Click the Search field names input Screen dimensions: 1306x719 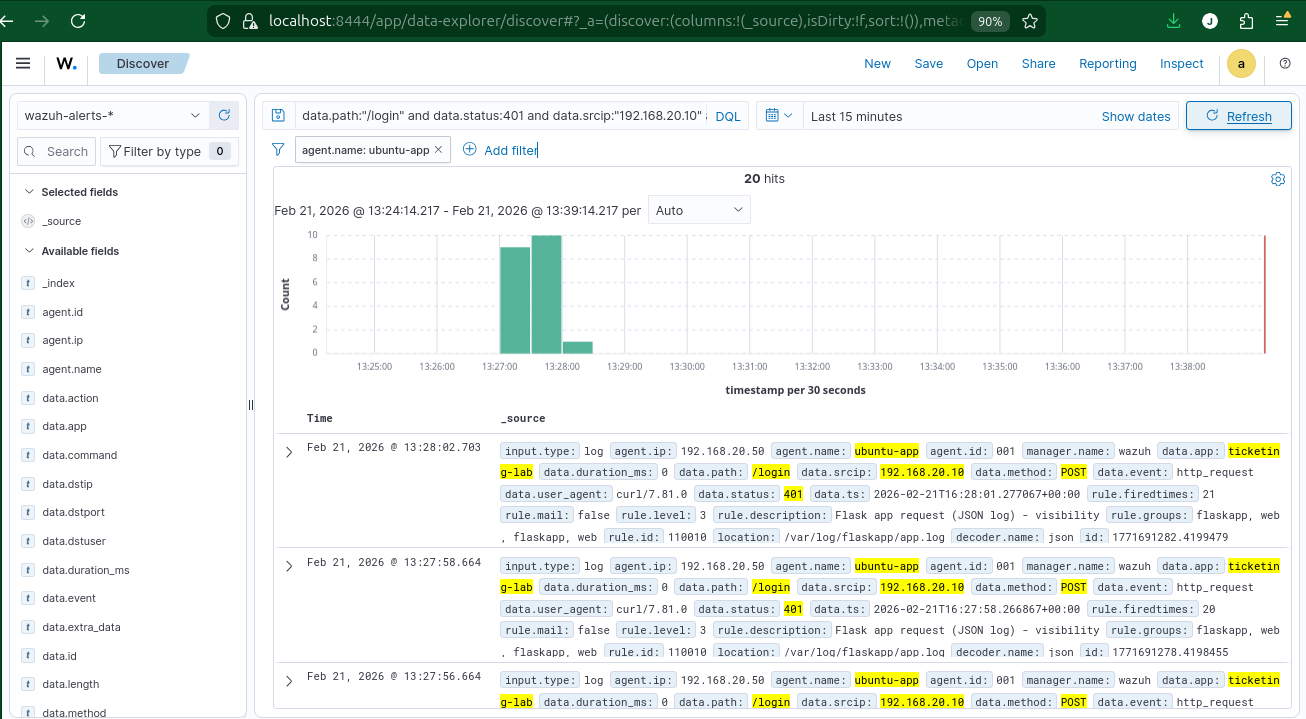click(x=57, y=152)
